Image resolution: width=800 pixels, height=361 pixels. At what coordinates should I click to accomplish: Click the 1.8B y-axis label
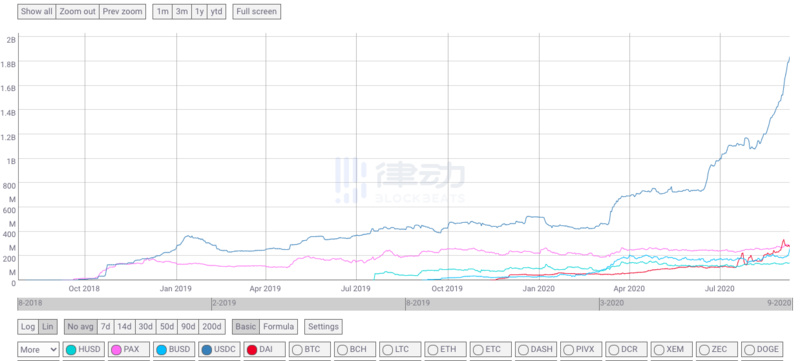[x=8, y=64]
